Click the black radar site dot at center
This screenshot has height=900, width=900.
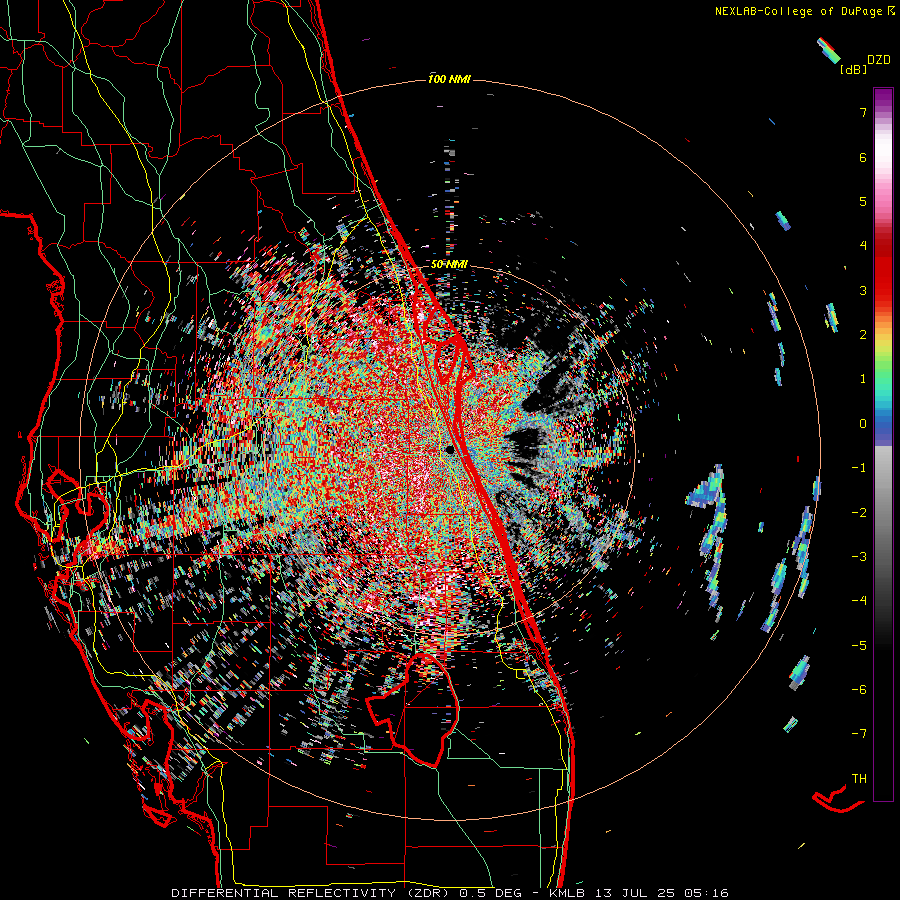pos(450,450)
